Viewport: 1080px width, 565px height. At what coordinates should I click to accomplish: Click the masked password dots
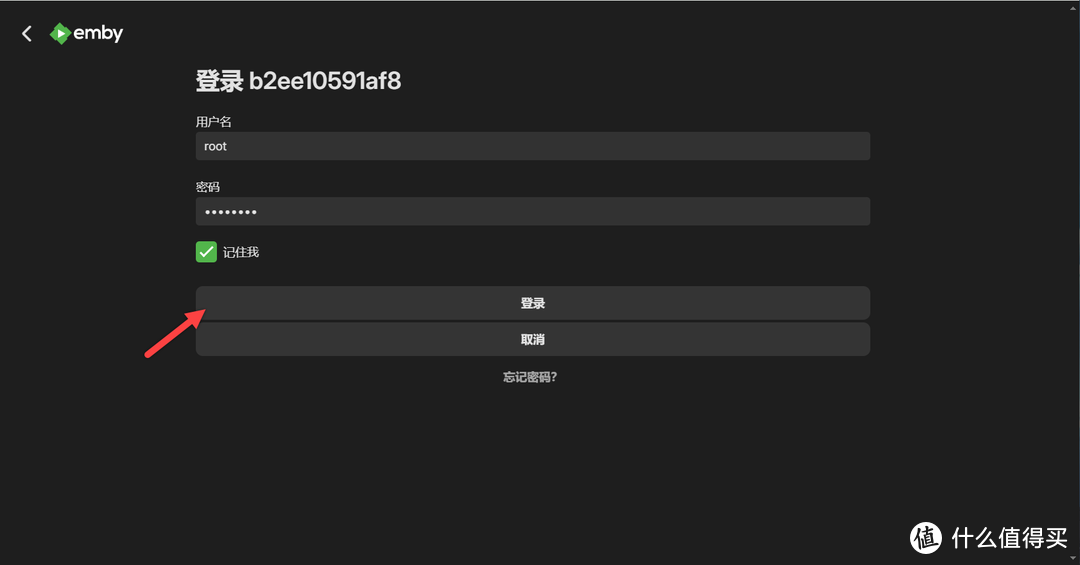click(x=231, y=212)
